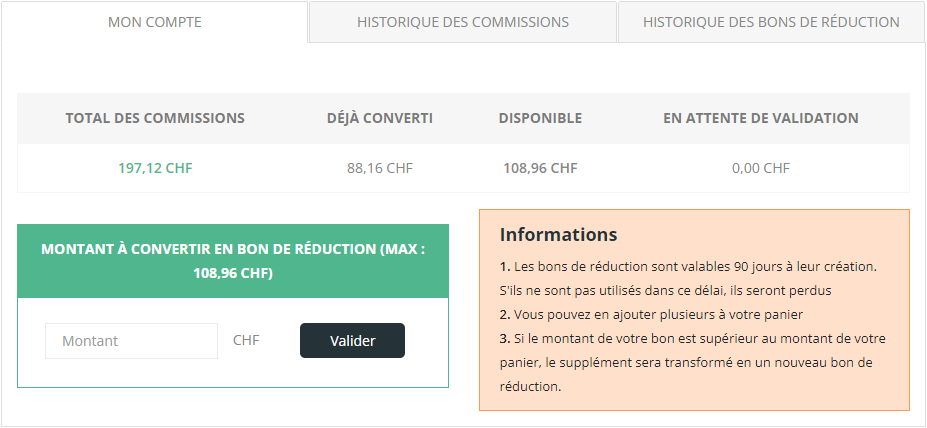This screenshot has width=927, height=428.
Task: Click info note 2 about adding to panier
Action: pos(652,314)
